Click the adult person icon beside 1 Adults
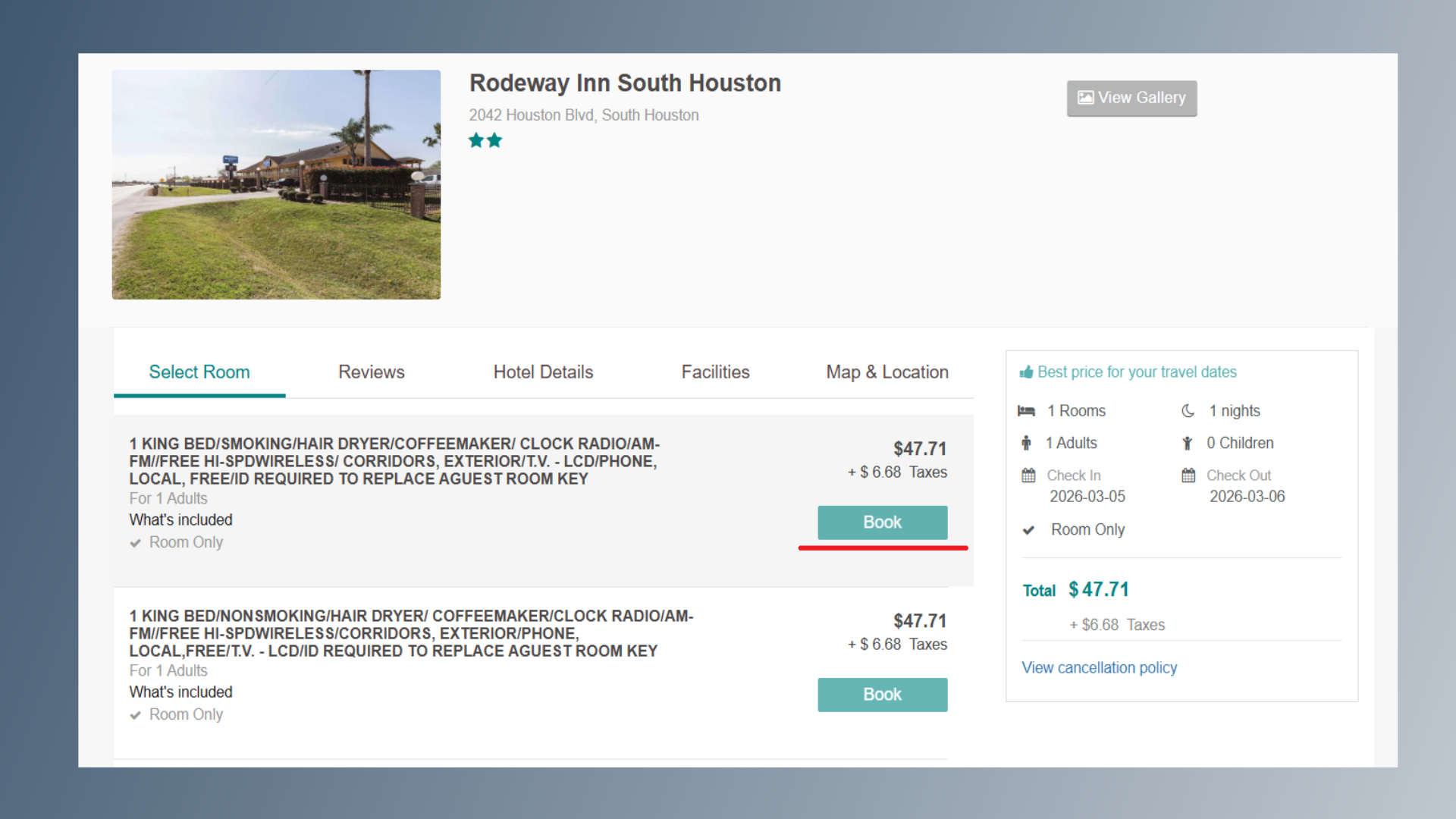This screenshot has height=819, width=1456. coord(1026,443)
